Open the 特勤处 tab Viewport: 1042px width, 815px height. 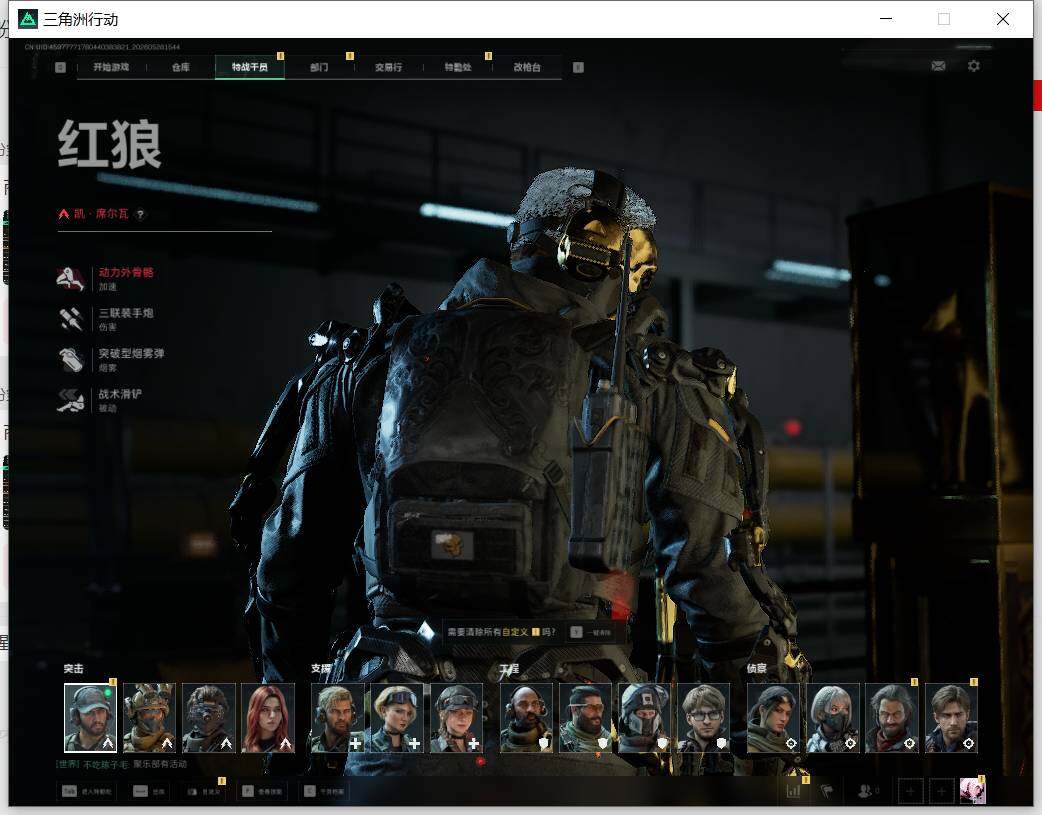458,67
